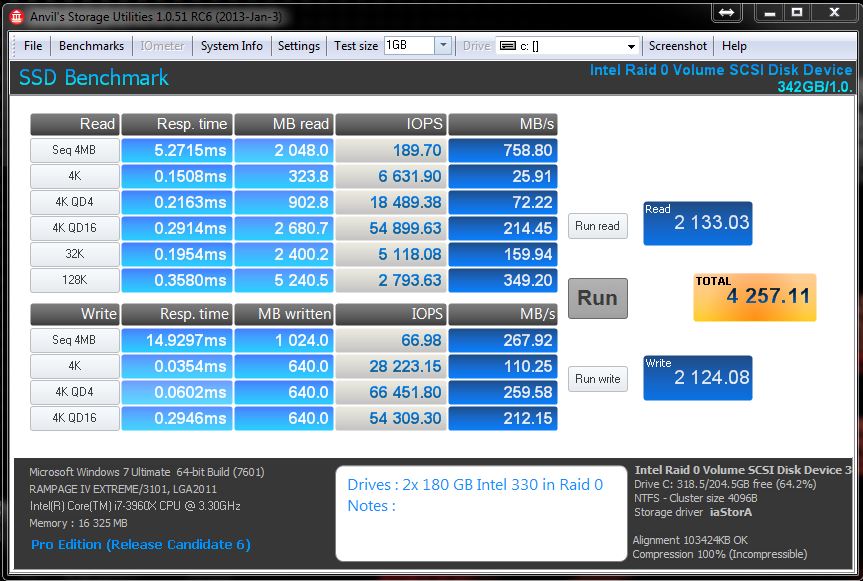Click the 267.92 MB/s write value
This screenshot has height=581, width=863.
coord(503,340)
